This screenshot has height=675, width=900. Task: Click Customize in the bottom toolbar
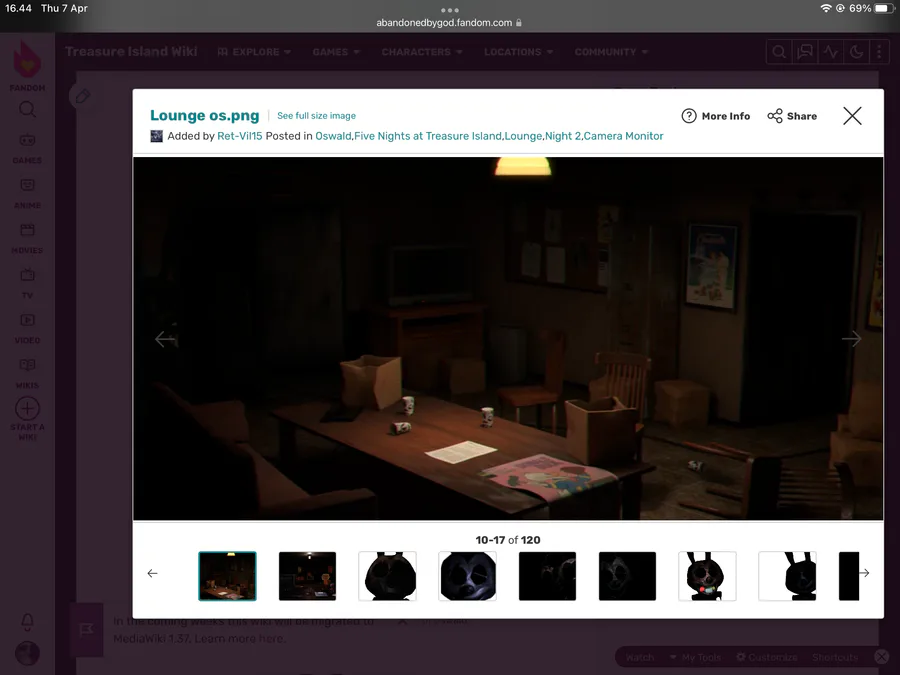point(767,657)
